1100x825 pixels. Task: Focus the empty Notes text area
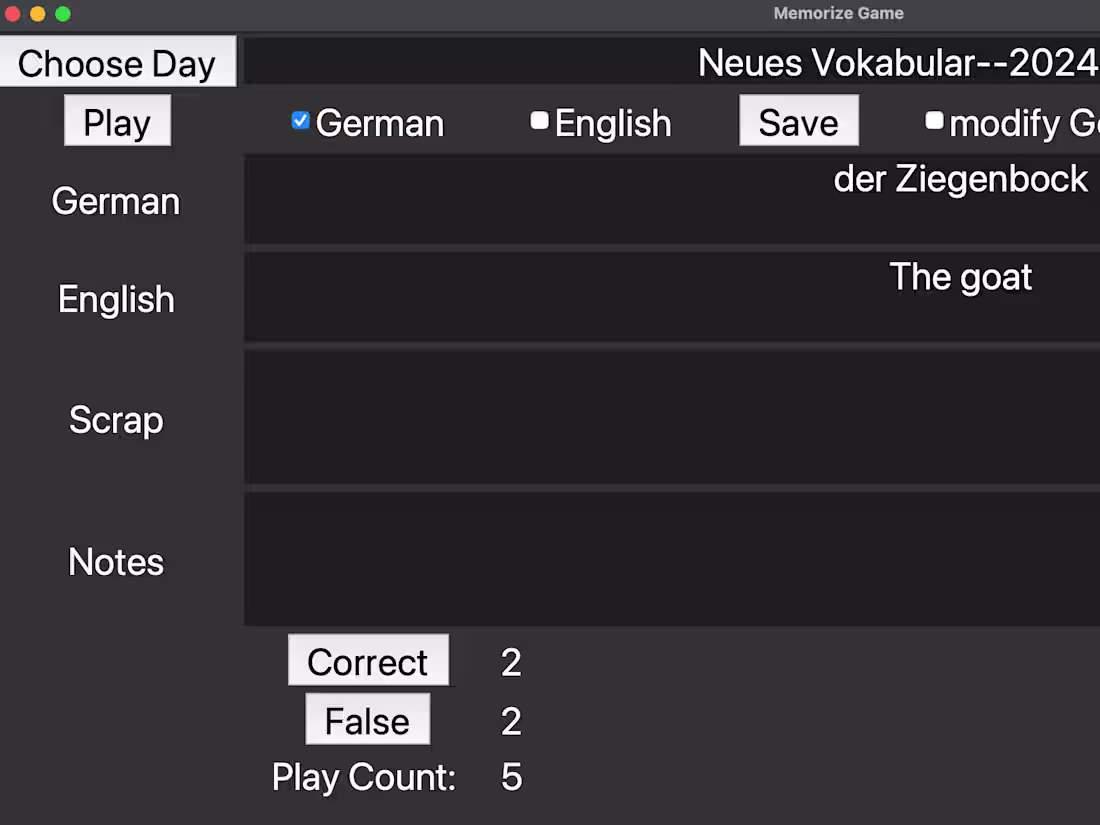(672, 559)
